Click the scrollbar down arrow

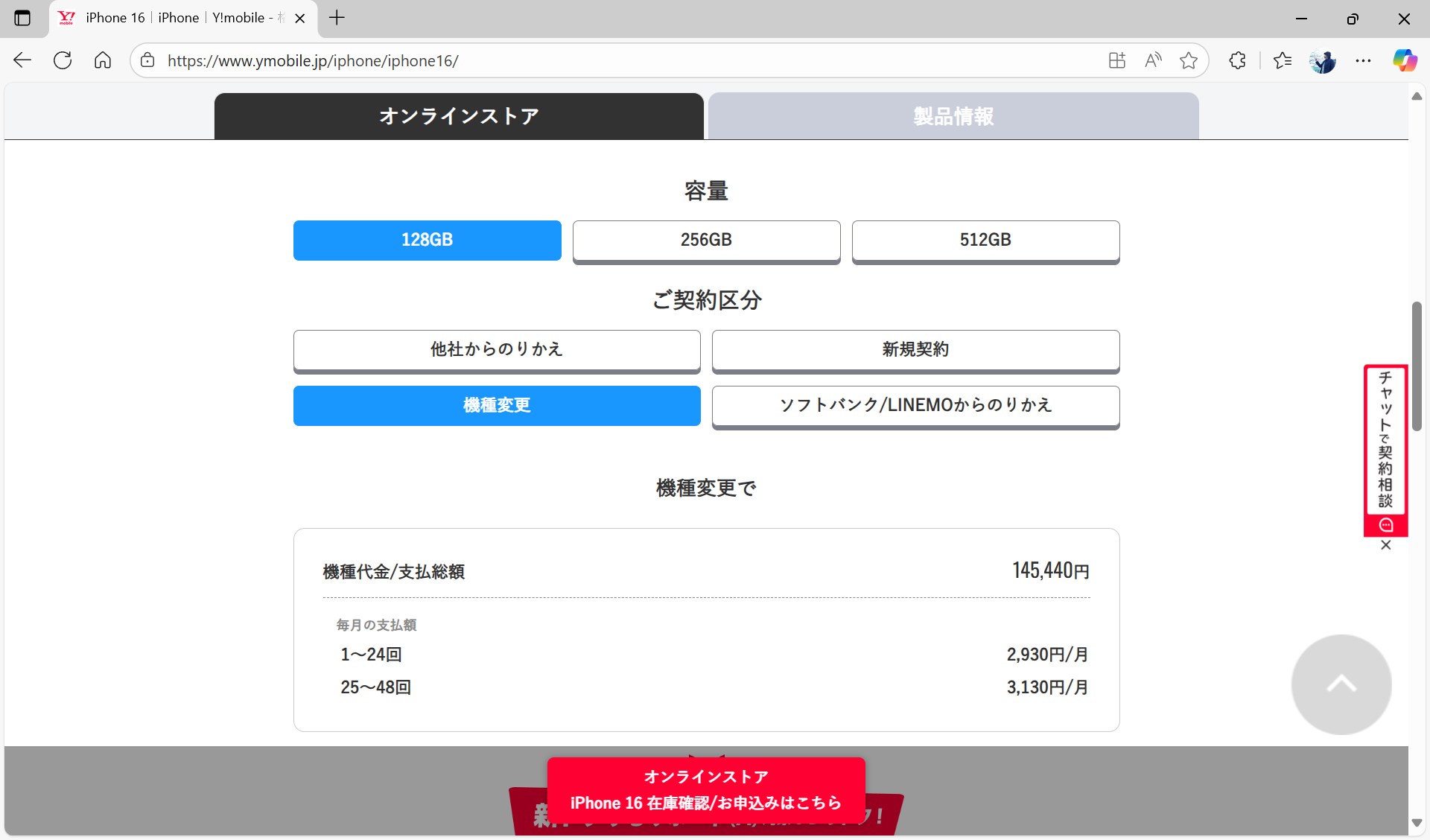tap(1417, 823)
